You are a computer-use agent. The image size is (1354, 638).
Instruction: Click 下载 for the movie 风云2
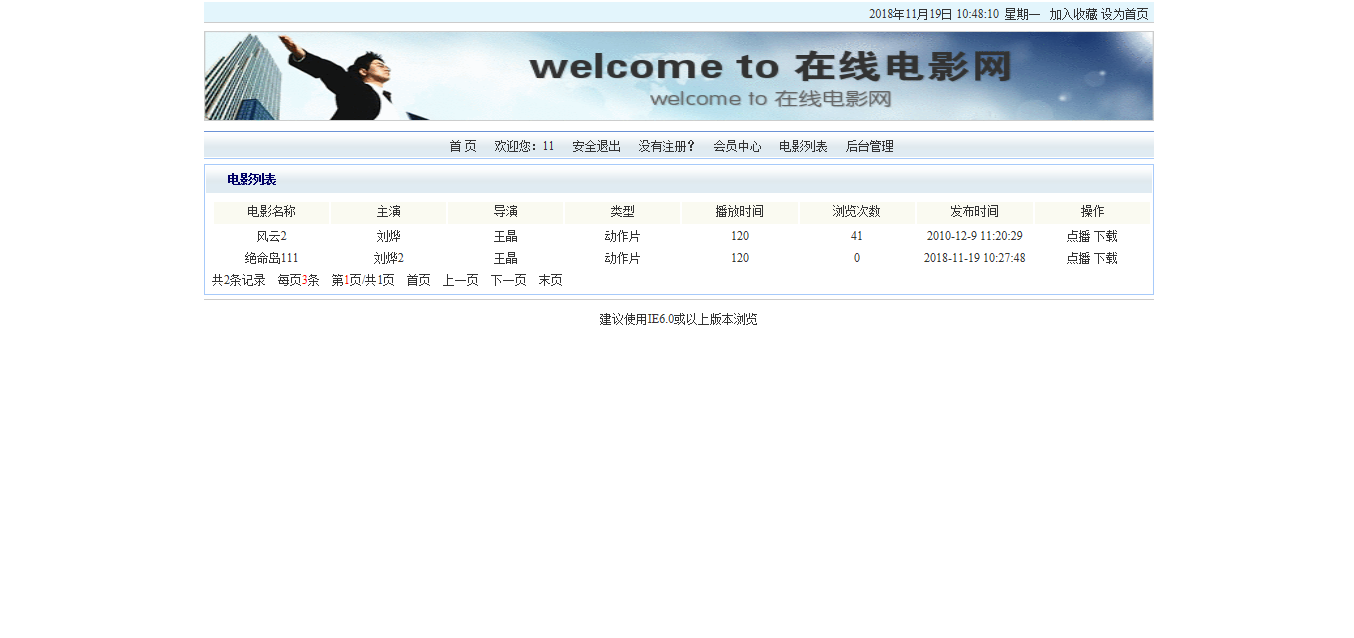[x=1105, y=236]
